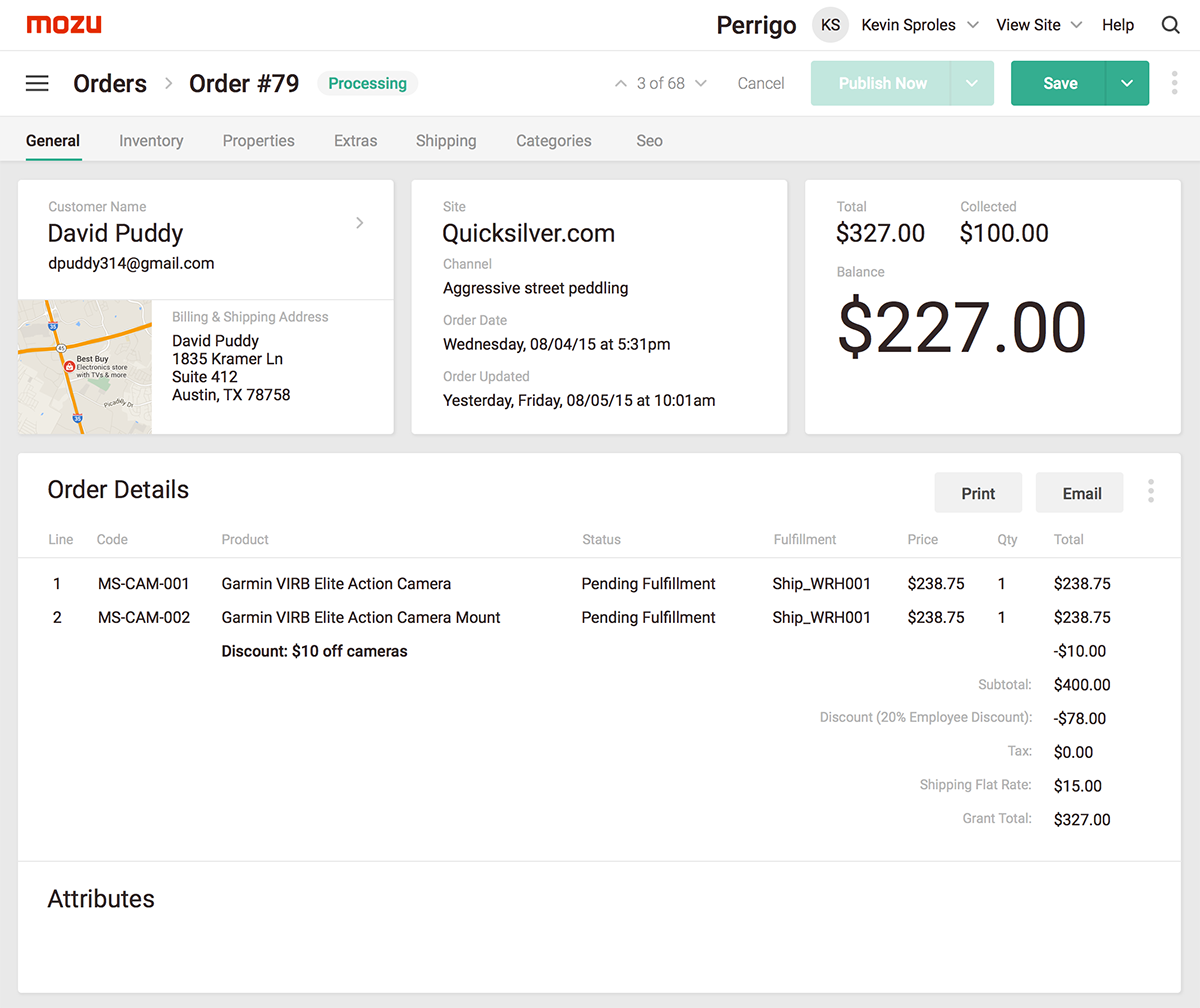This screenshot has height=1008, width=1200.
Task: Click the -$10.00 discount amount
Action: [1080, 651]
